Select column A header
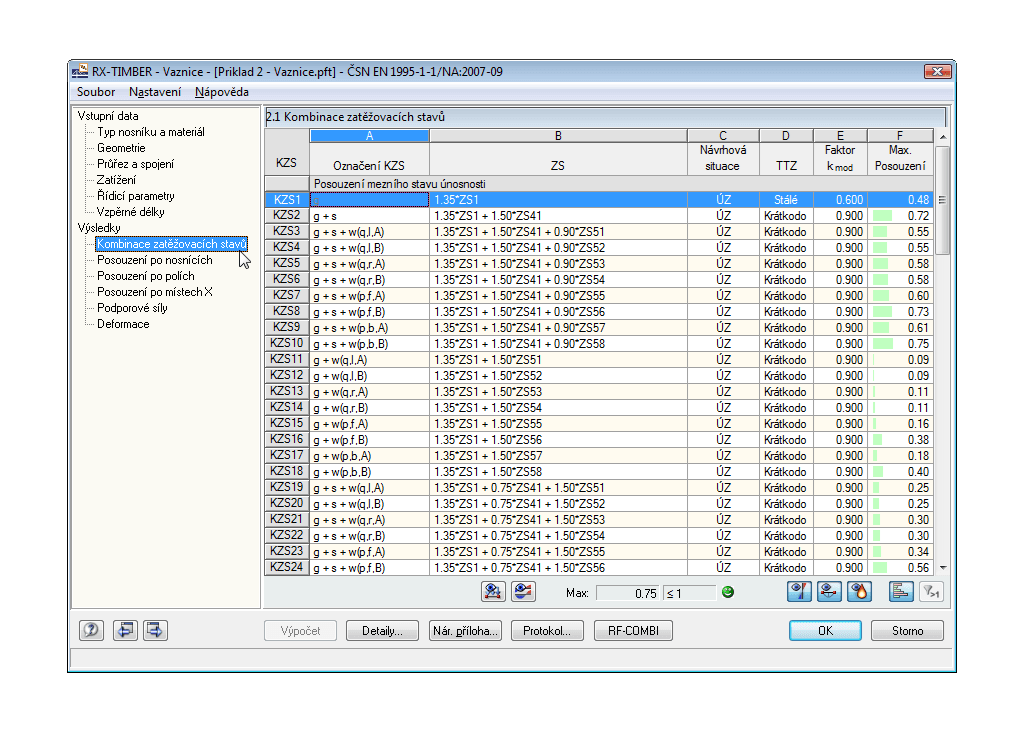The width and height of the screenshot is (1024, 733). (369, 136)
